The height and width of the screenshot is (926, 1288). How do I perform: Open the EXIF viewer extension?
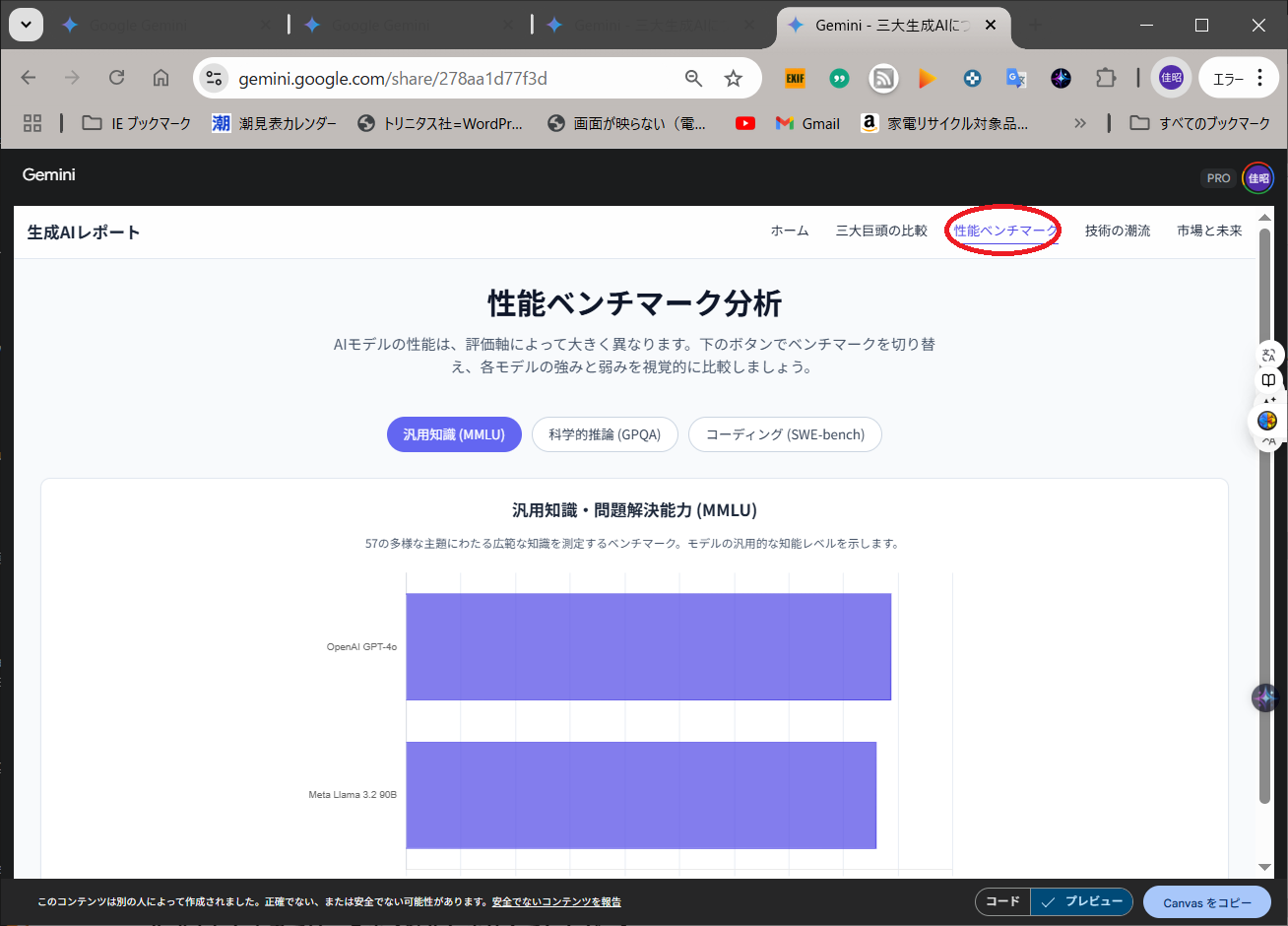795,79
